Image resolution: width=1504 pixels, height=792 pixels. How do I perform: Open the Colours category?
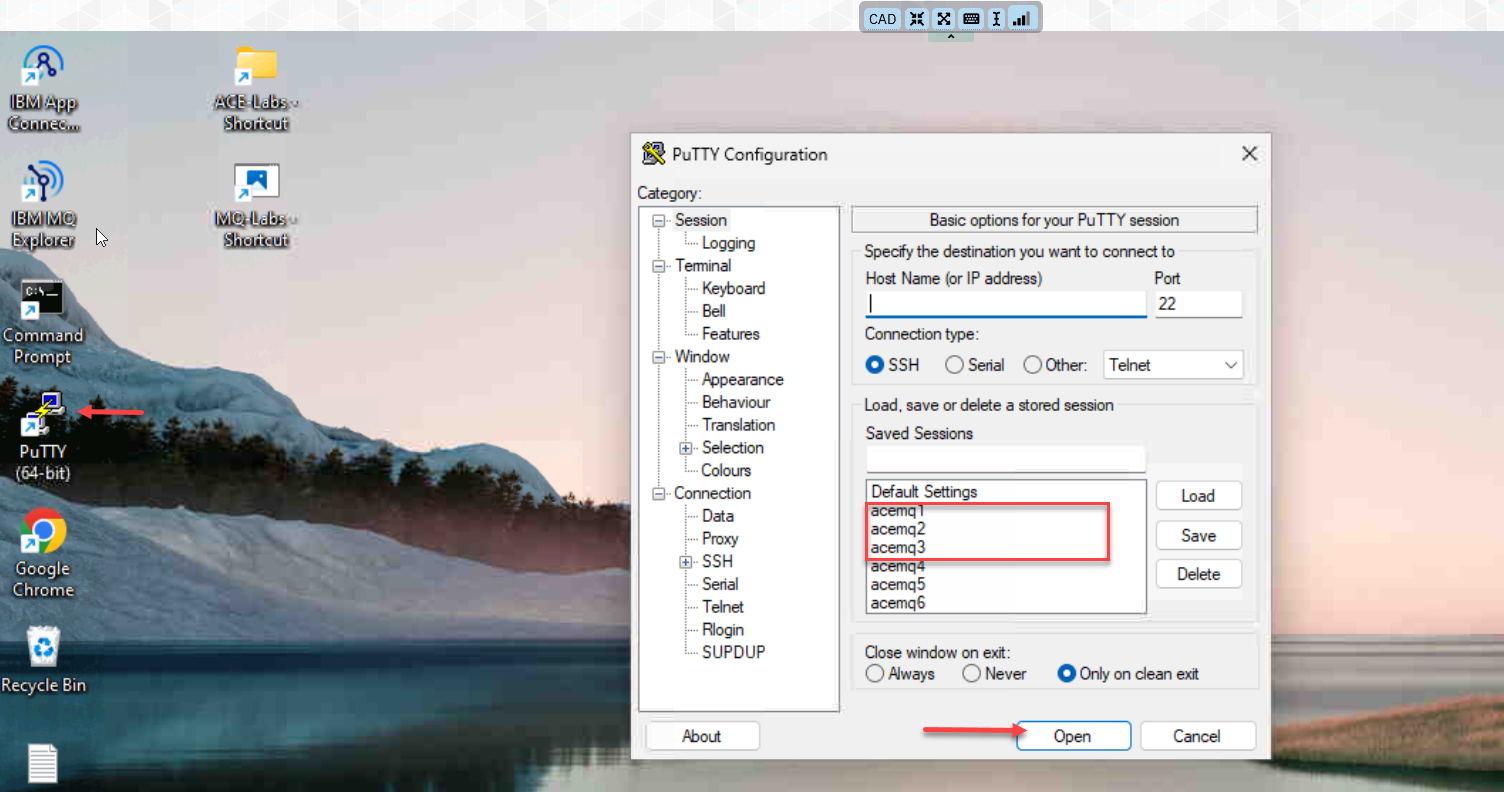tap(726, 470)
